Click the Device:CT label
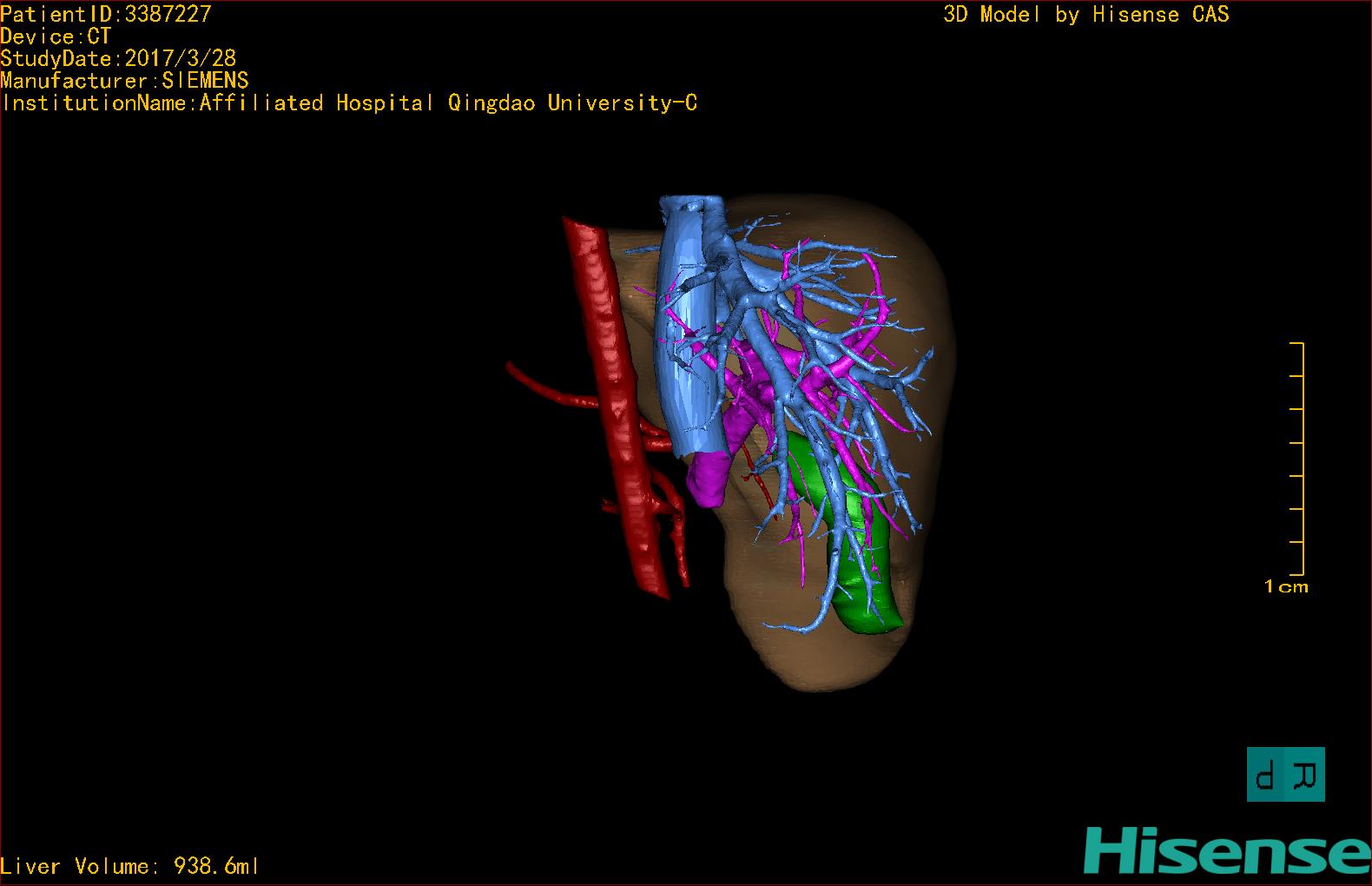Image resolution: width=1372 pixels, height=886 pixels. [x=56, y=36]
